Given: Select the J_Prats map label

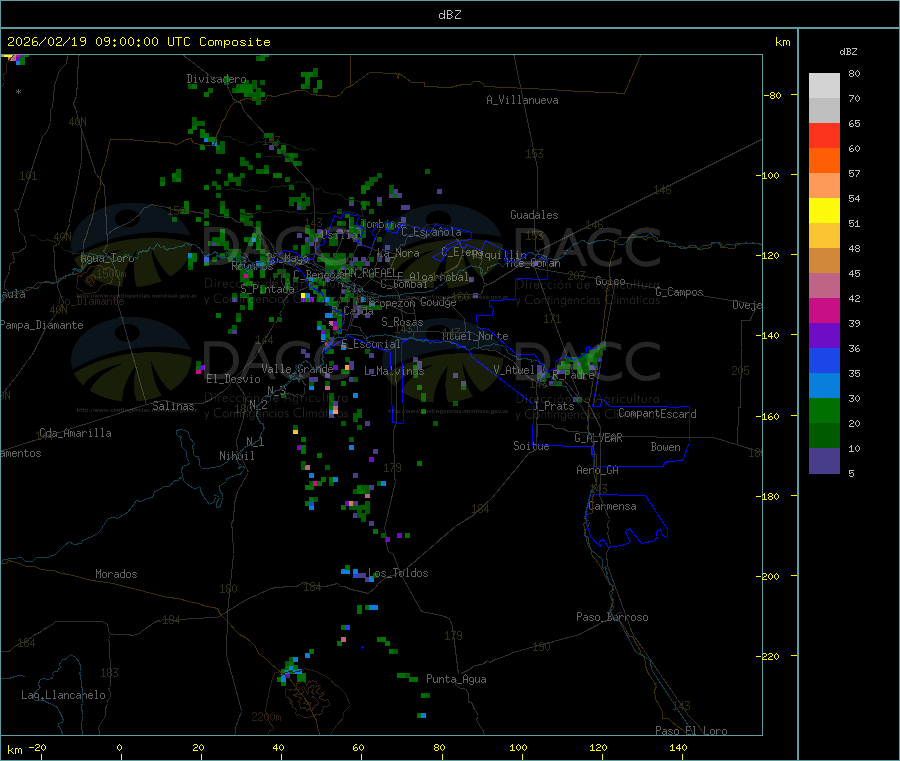Looking at the screenshot, I should tap(553, 406).
